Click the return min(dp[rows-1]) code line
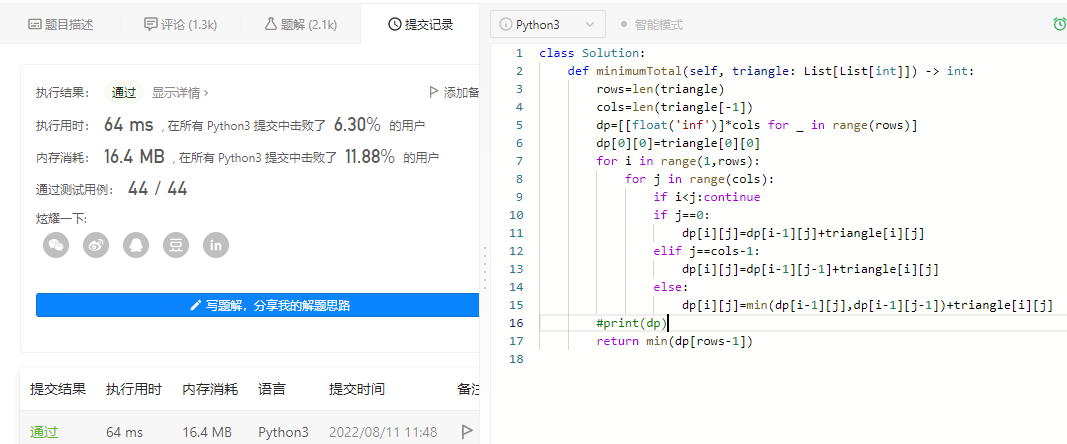 674,341
